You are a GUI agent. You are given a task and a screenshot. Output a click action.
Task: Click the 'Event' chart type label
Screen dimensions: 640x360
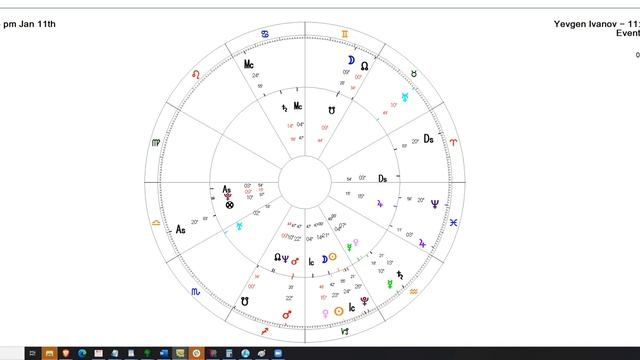(628, 33)
